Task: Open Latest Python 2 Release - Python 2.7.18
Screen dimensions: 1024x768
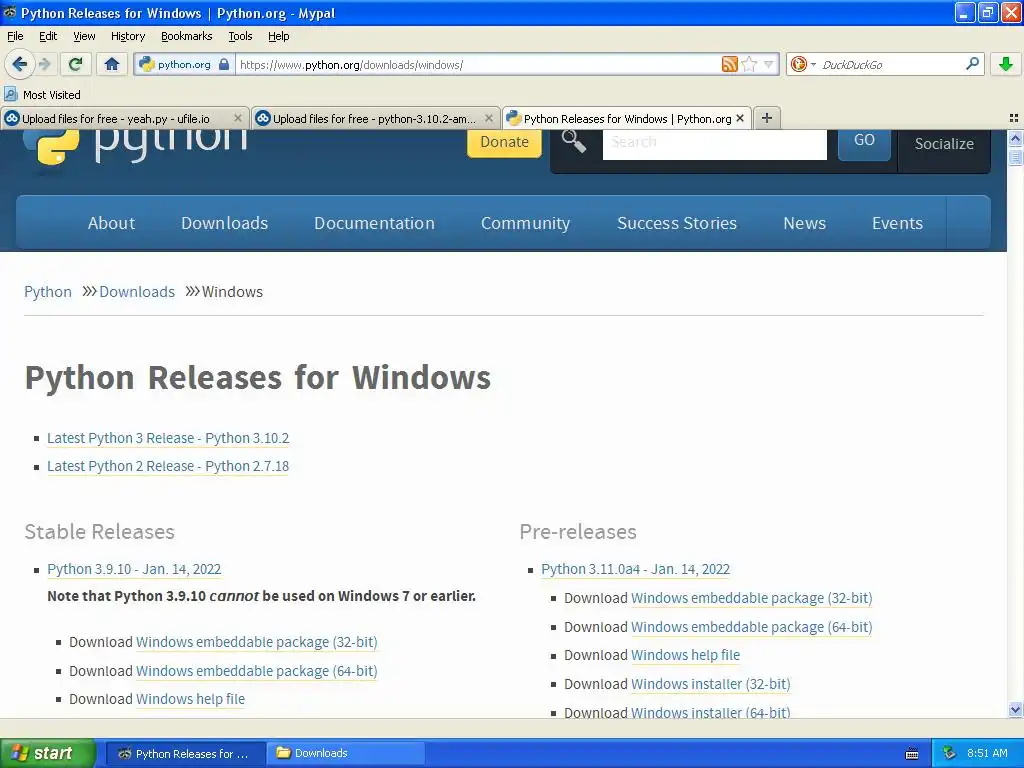Action: (x=168, y=466)
